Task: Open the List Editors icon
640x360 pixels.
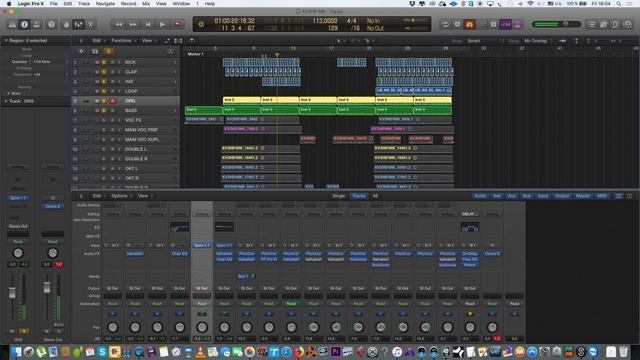Action: (x=591, y=24)
